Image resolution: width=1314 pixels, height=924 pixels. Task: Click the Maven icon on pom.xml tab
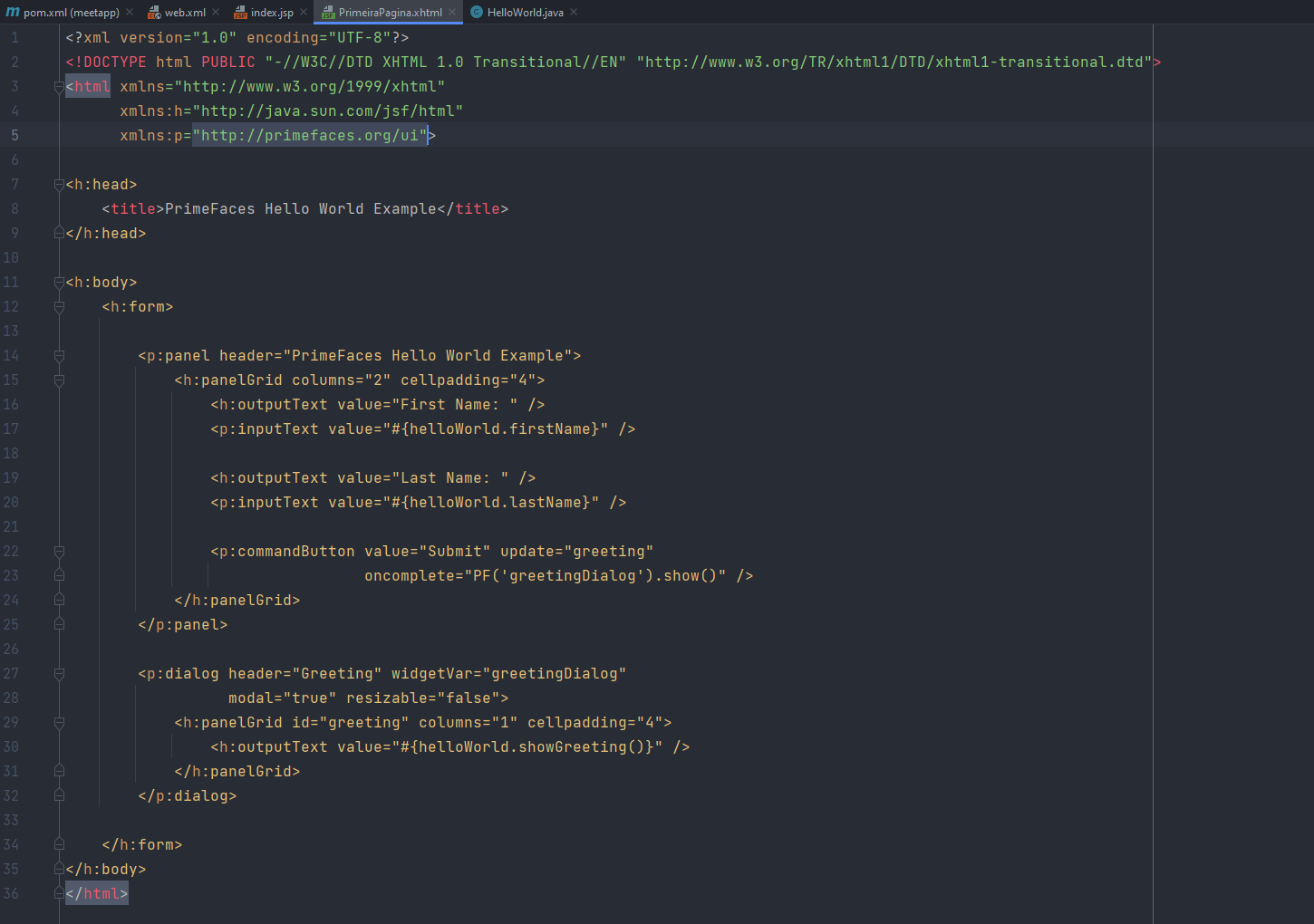(x=13, y=12)
